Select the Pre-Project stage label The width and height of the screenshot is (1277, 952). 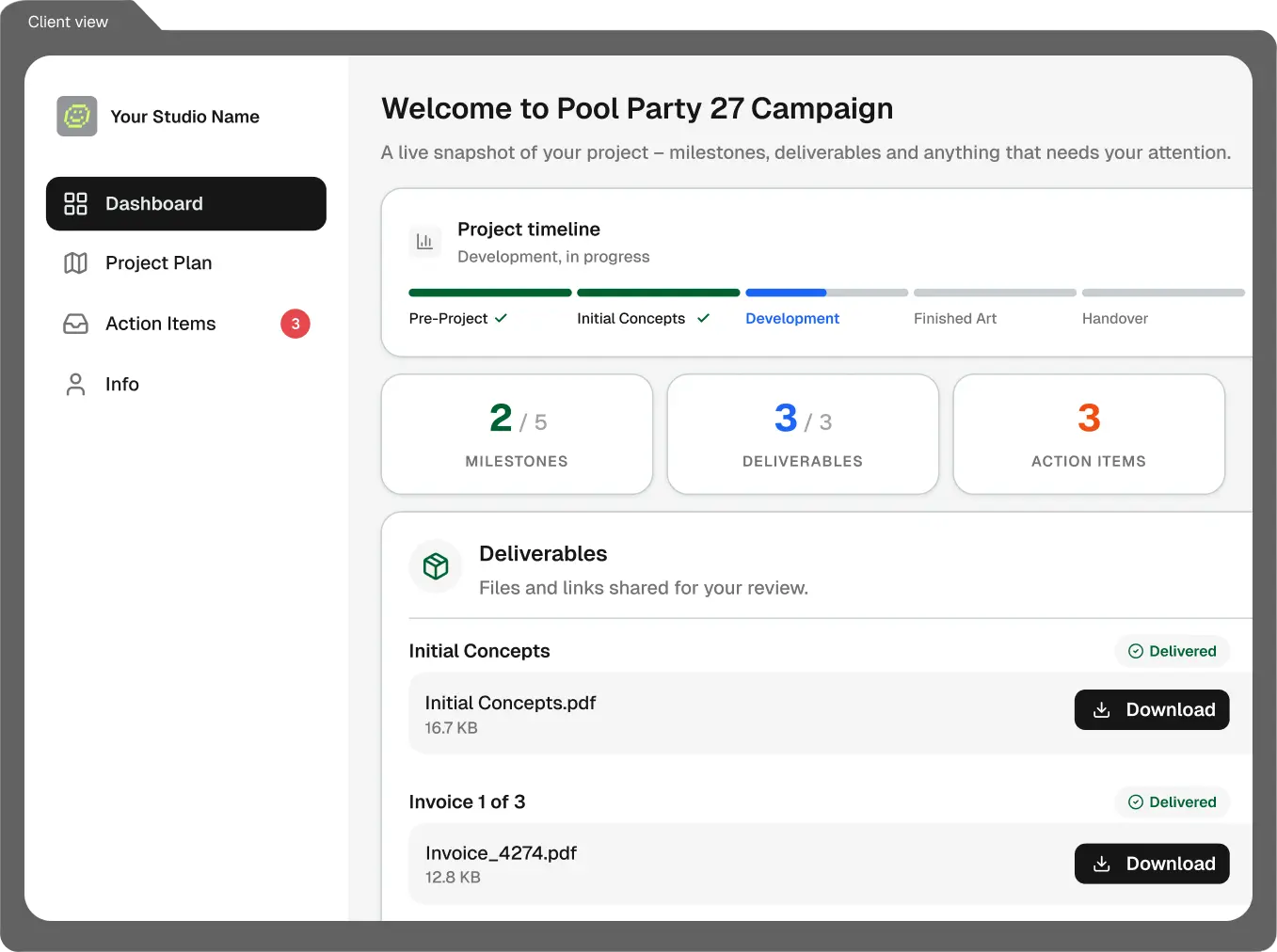click(x=448, y=319)
